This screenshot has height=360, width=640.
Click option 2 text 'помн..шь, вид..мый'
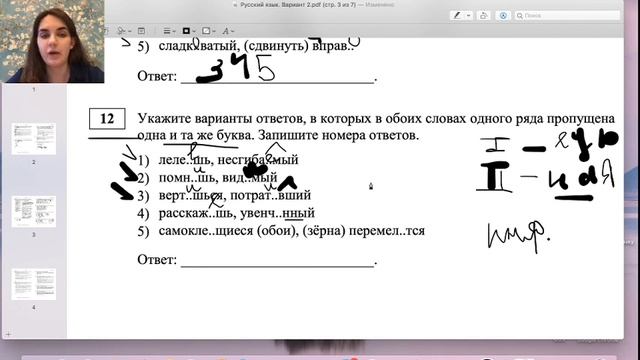[218, 178]
